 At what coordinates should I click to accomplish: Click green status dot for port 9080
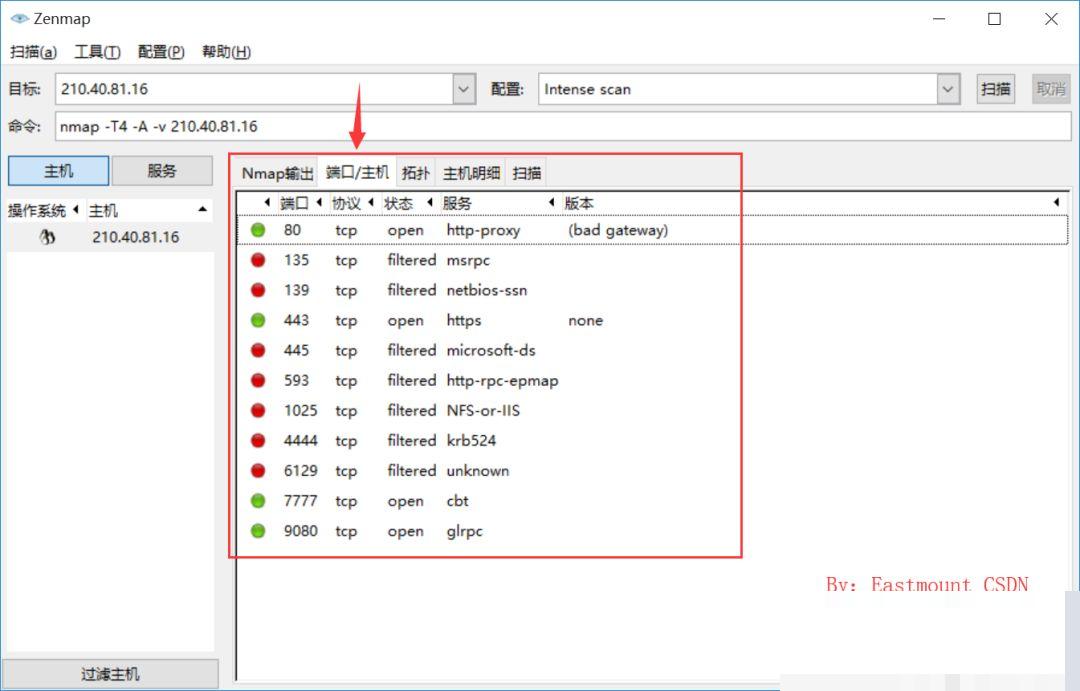coord(258,531)
